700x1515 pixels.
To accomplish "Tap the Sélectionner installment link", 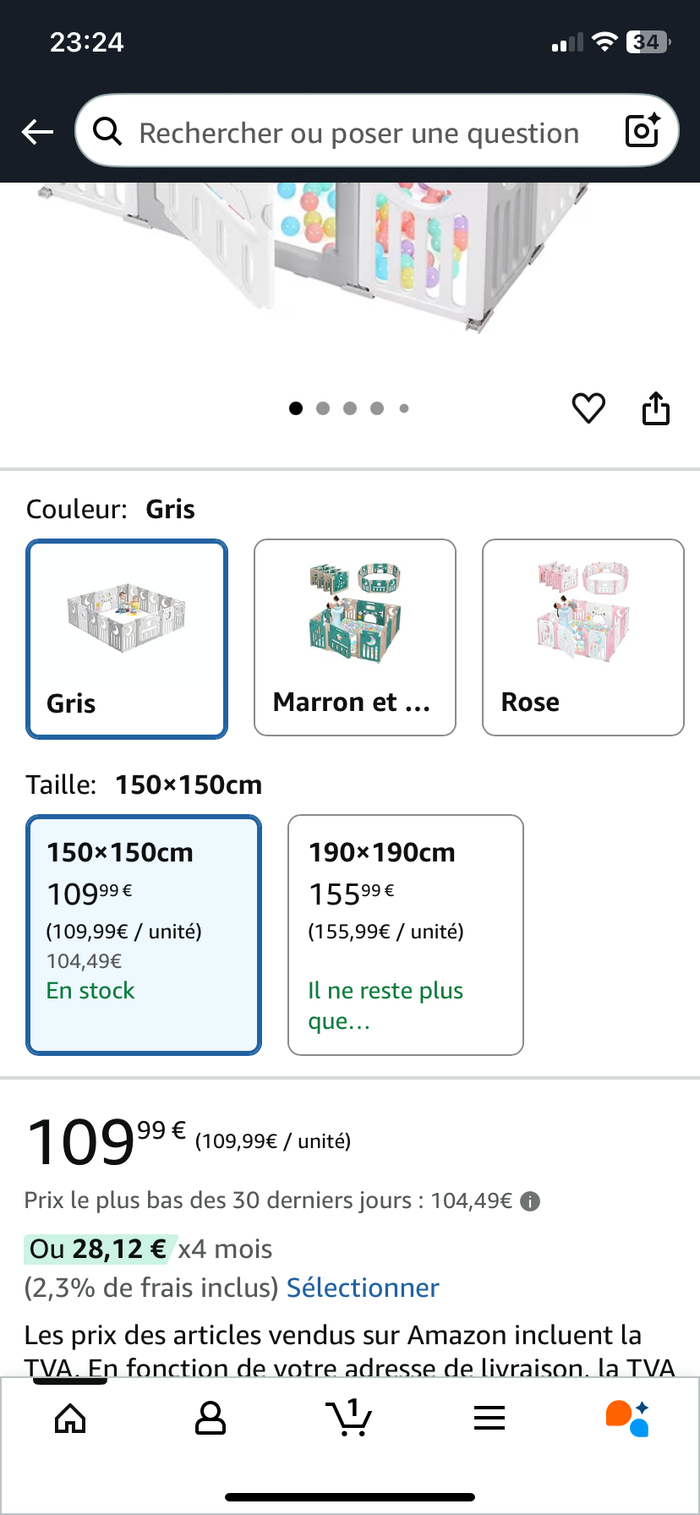I will 363,1287.
